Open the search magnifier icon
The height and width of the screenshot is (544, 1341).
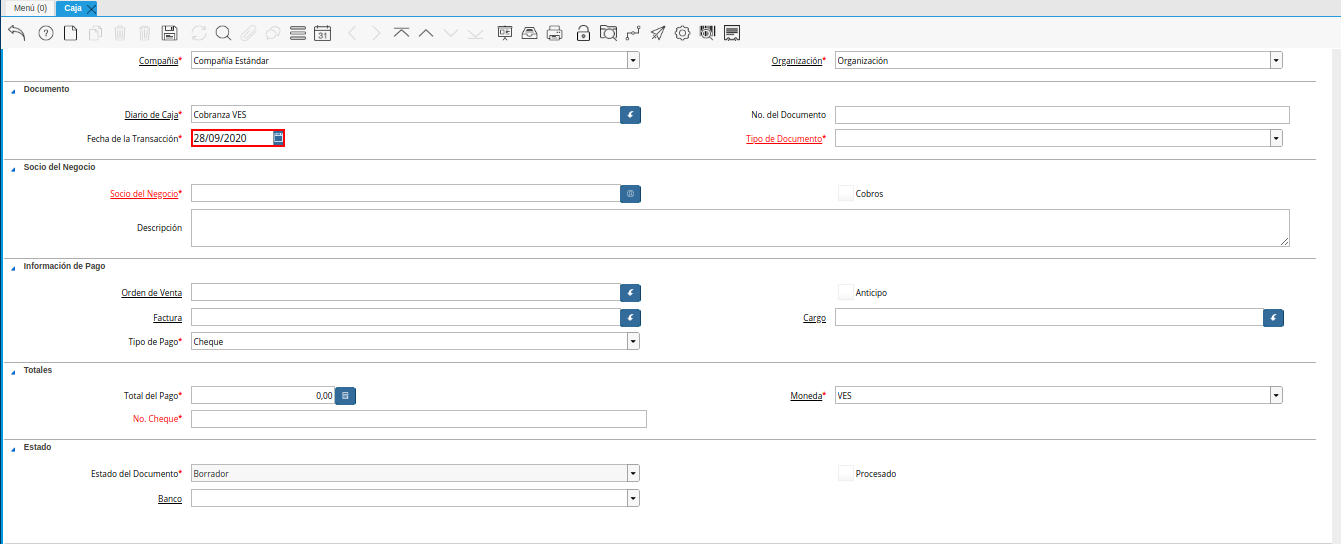point(223,33)
